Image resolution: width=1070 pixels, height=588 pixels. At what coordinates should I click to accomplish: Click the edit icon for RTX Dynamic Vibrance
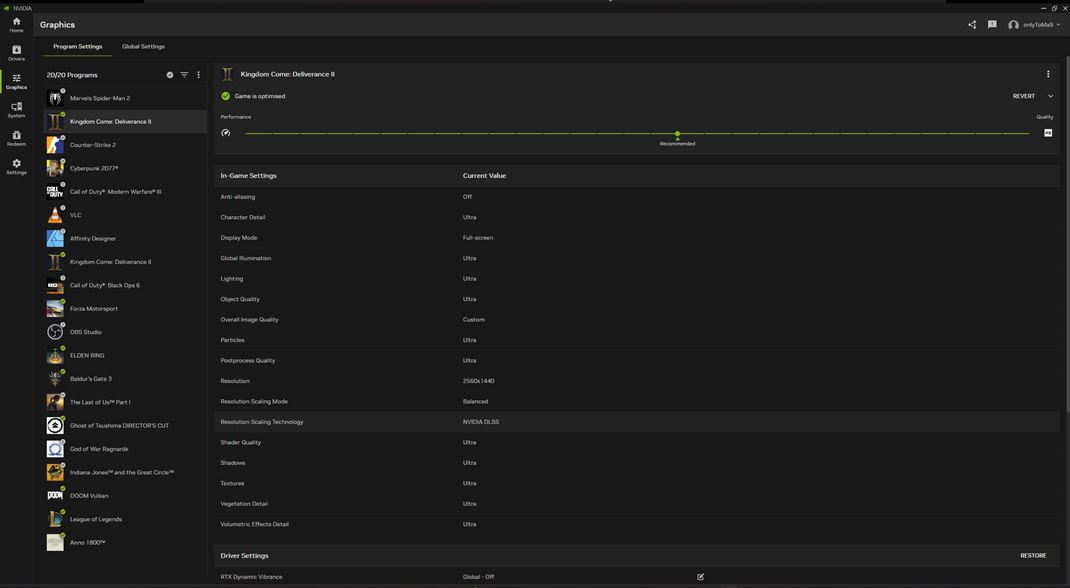tap(700, 577)
